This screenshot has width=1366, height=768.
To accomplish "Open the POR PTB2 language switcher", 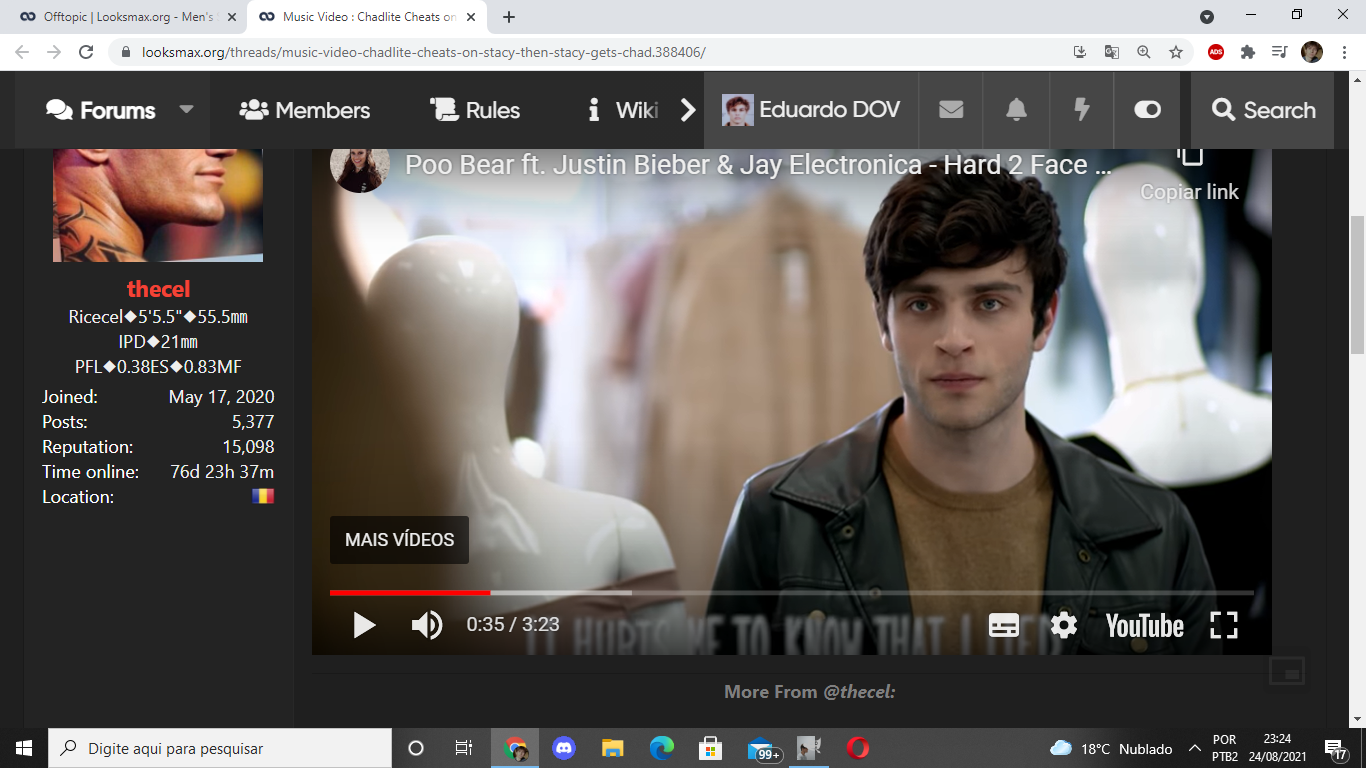I will [1225, 748].
